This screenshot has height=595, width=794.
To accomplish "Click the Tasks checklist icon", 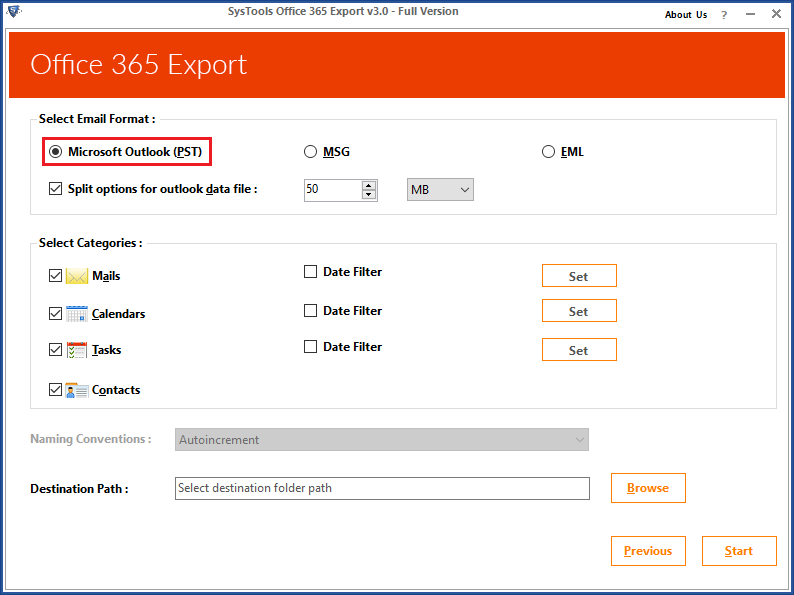I will tap(77, 350).
